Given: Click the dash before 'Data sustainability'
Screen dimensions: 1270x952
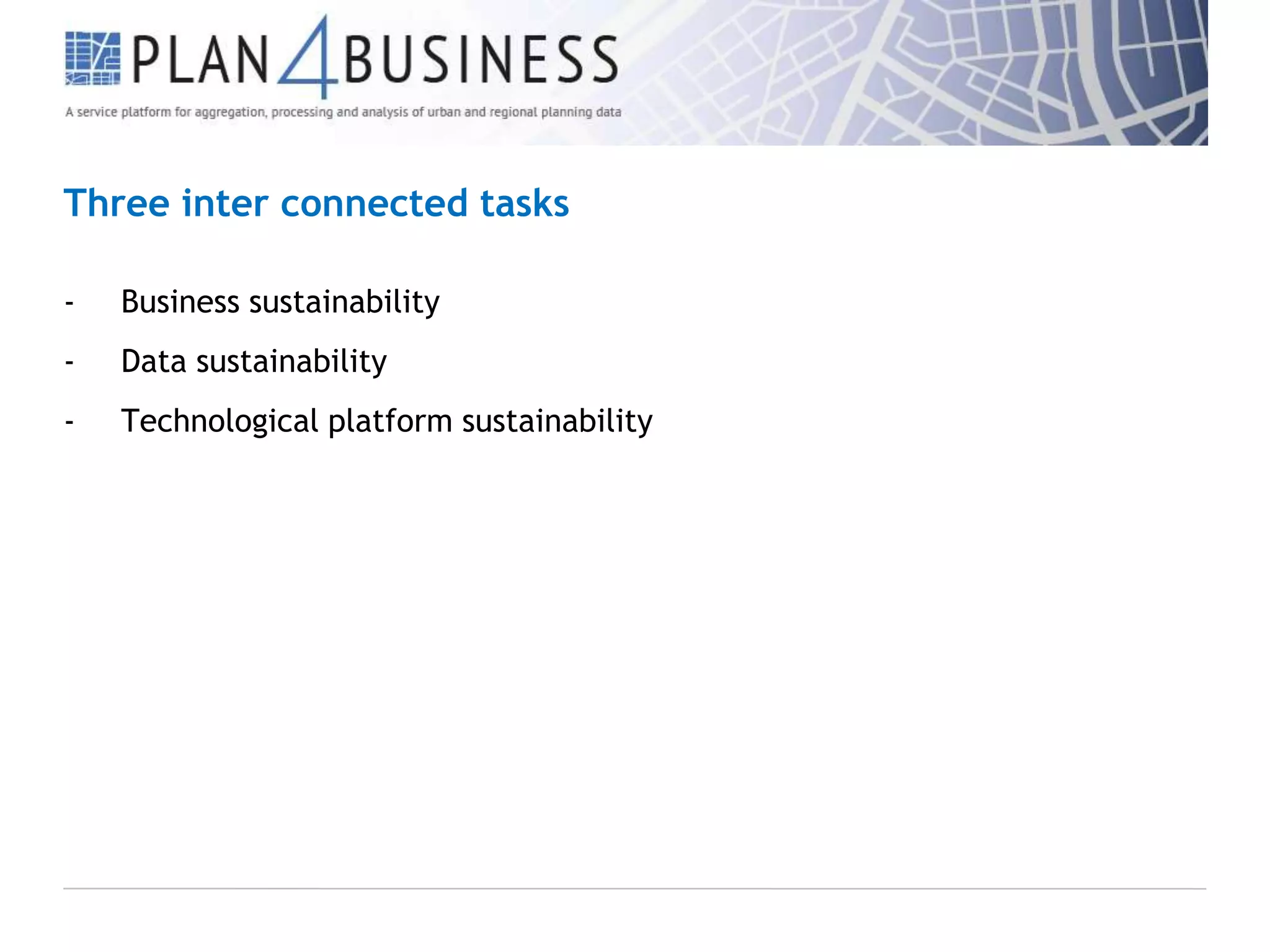Looking at the screenshot, I should click(69, 363).
